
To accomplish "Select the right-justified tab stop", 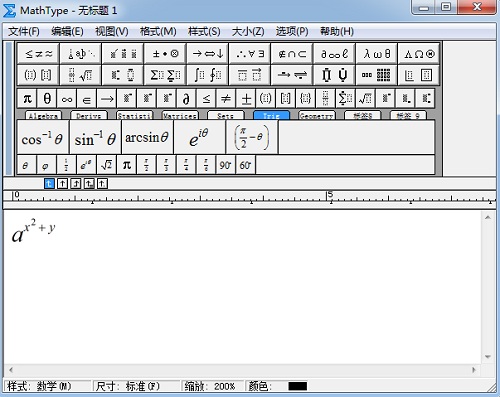I will 76,183.
